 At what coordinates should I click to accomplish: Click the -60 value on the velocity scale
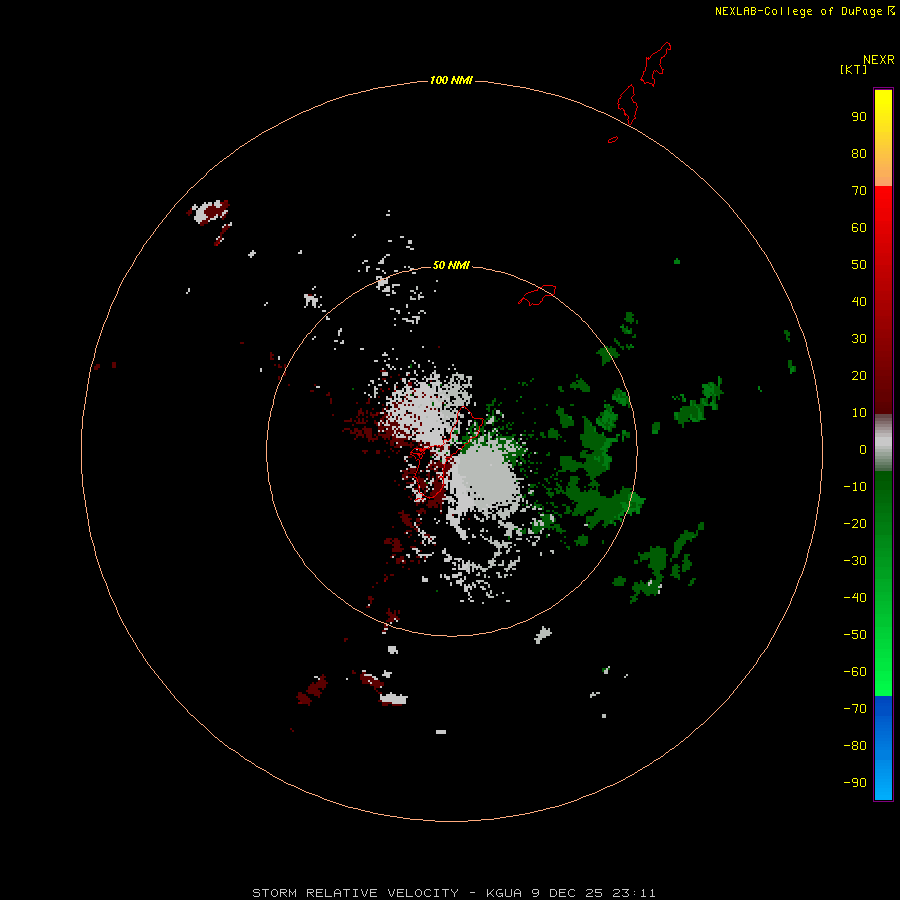point(855,672)
